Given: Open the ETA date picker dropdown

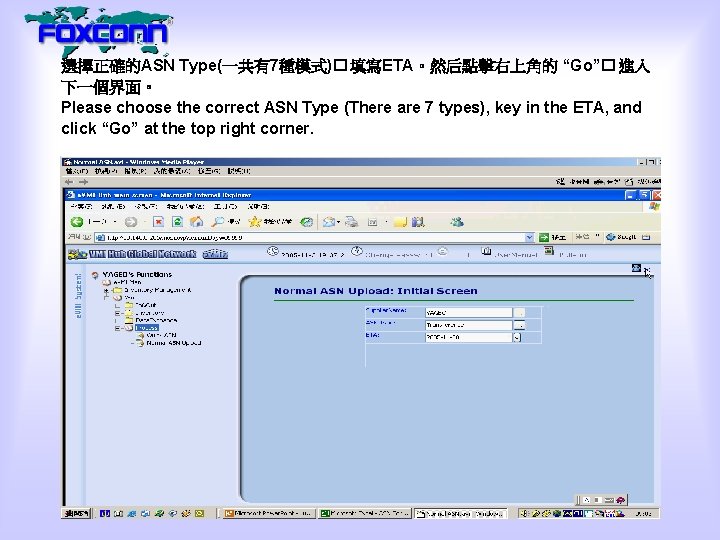Looking at the screenshot, I should tap(517, 338).
